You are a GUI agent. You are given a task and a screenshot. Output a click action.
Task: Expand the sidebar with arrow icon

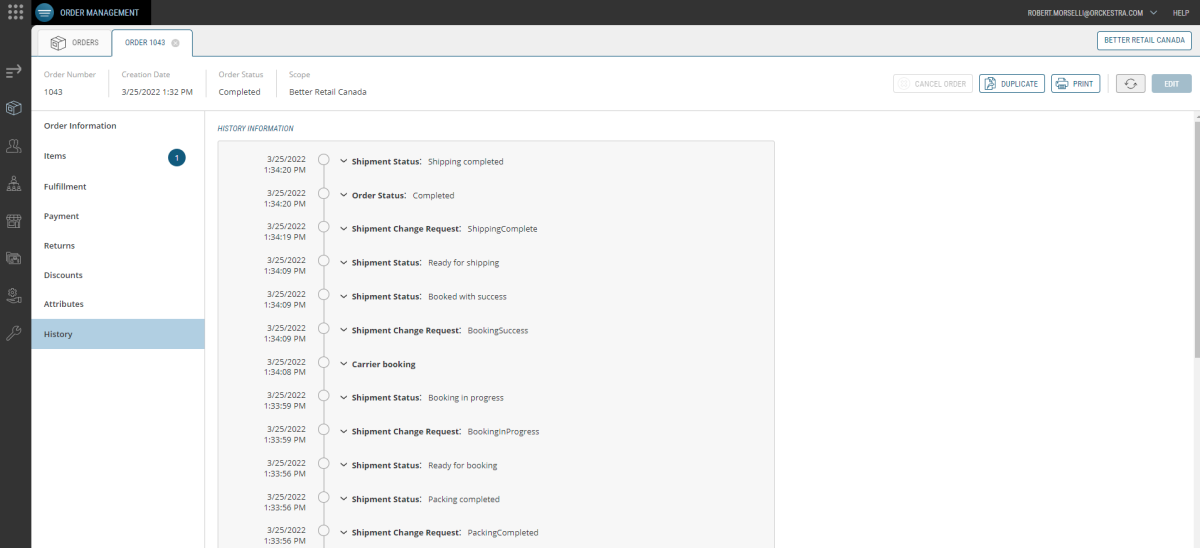[14, 72]
